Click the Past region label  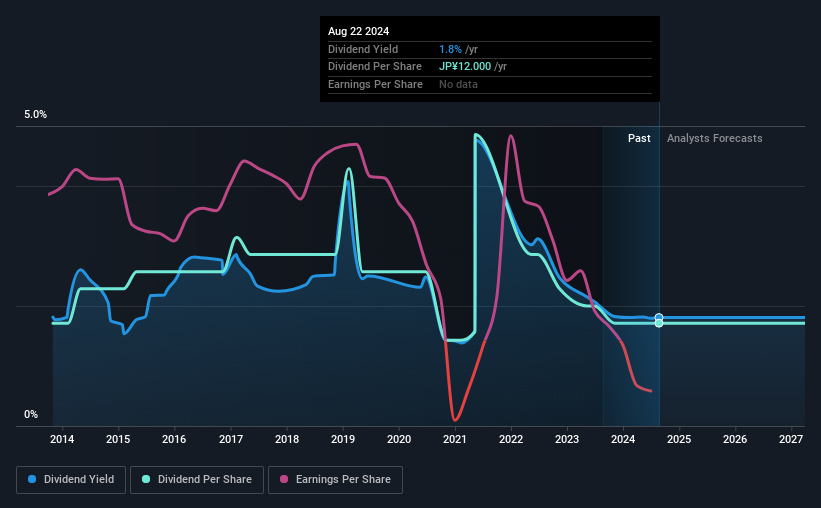point(639,138)
